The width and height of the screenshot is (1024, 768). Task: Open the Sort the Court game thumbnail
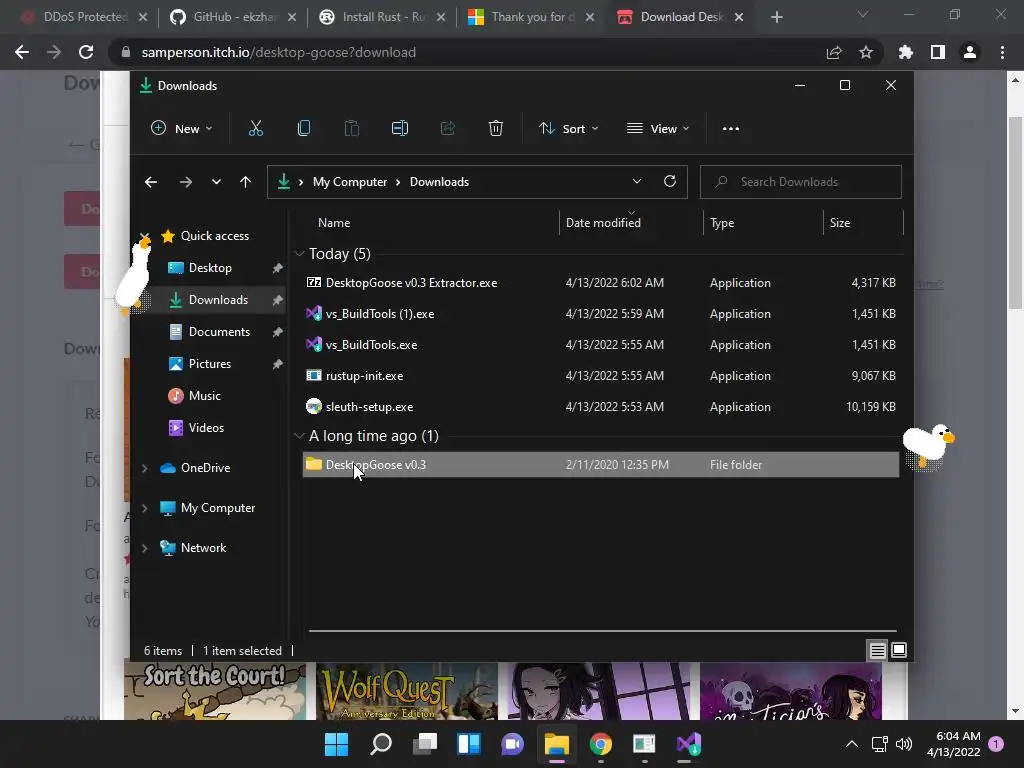tap(215, 691)
